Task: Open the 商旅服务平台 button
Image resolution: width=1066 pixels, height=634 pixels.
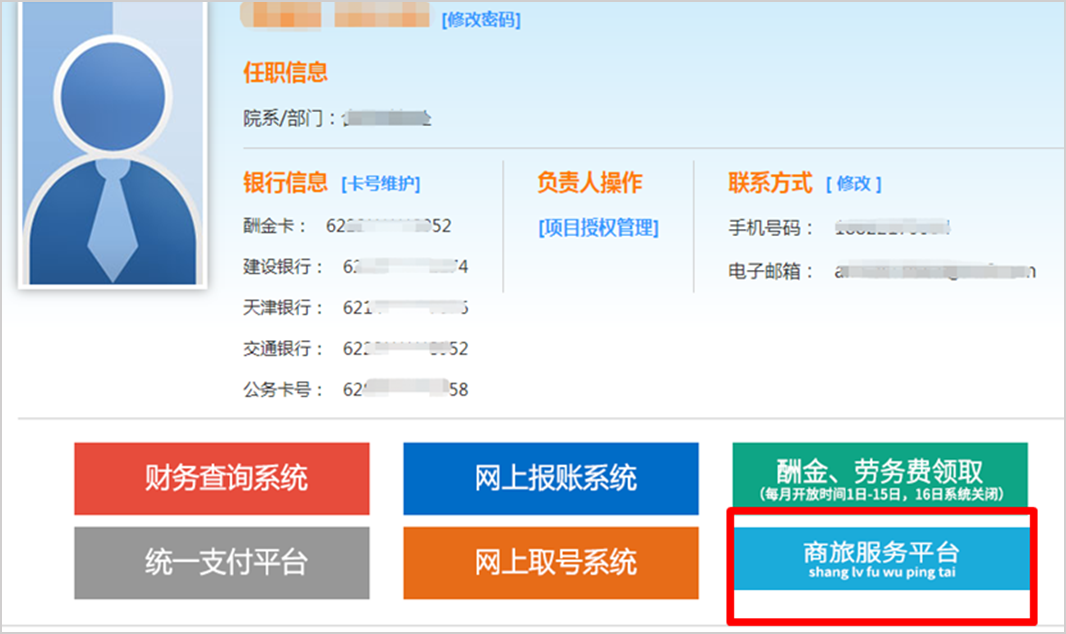Action: pyautogui.click(x=880, y=557)
